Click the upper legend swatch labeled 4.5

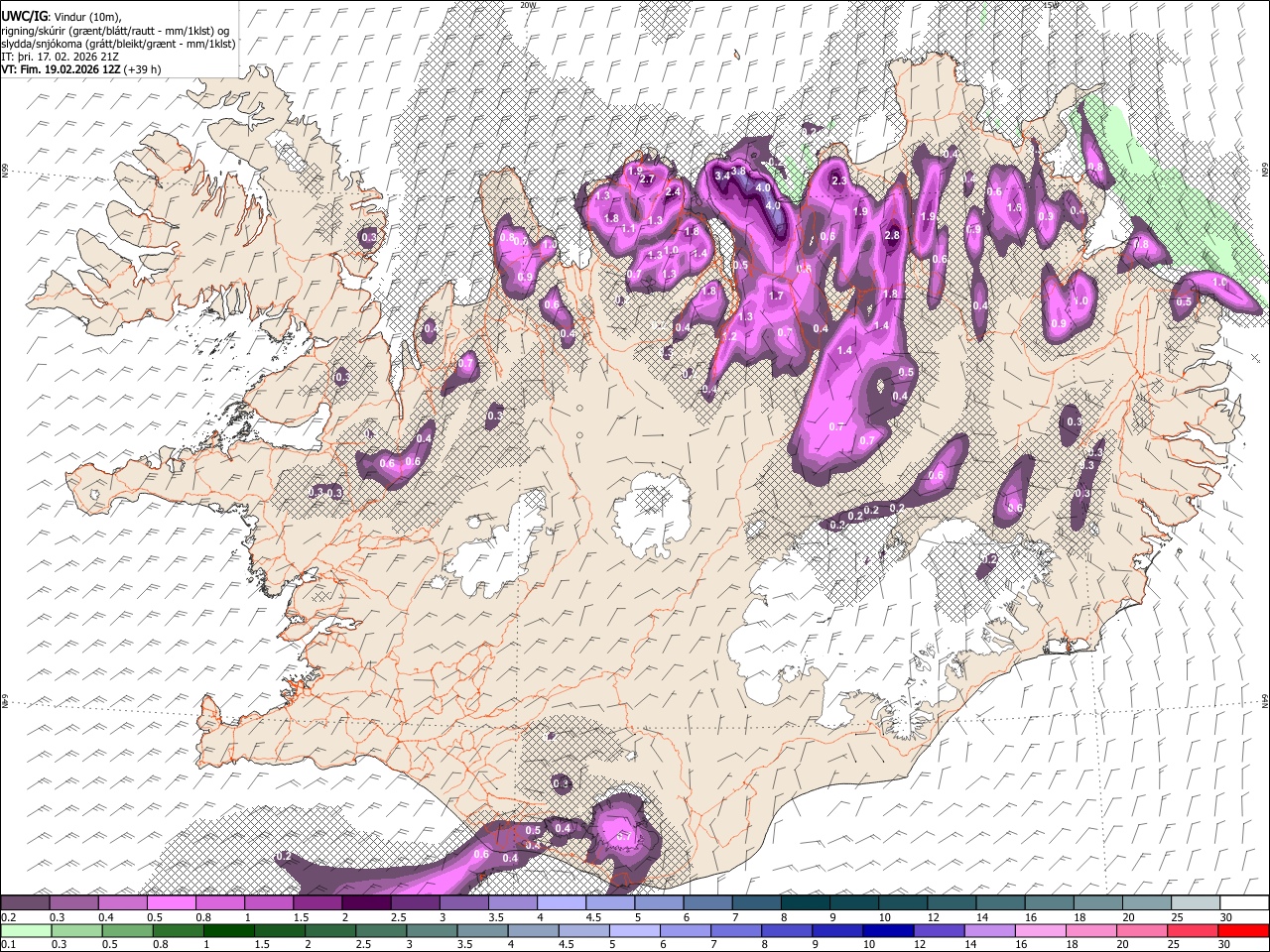(x=609, y=903)
